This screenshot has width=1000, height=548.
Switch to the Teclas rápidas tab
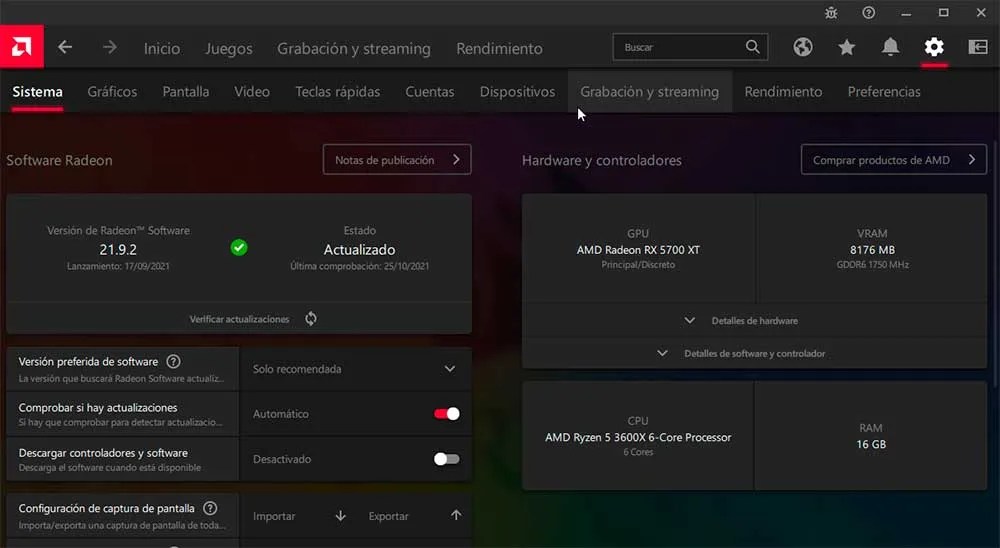tap(337, 91)
